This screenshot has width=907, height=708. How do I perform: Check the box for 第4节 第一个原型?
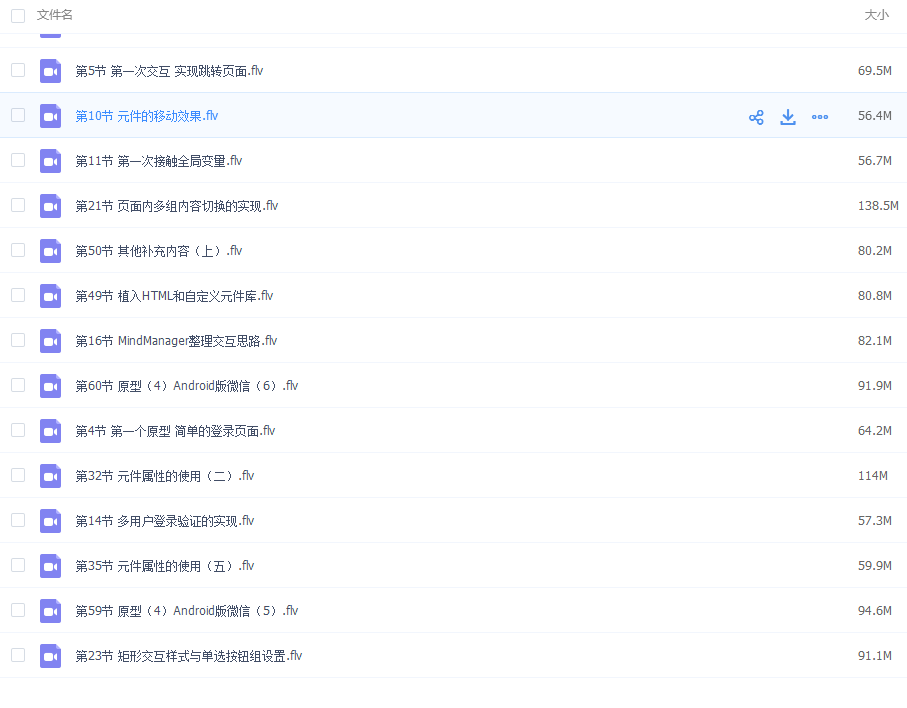coord(18,430)
